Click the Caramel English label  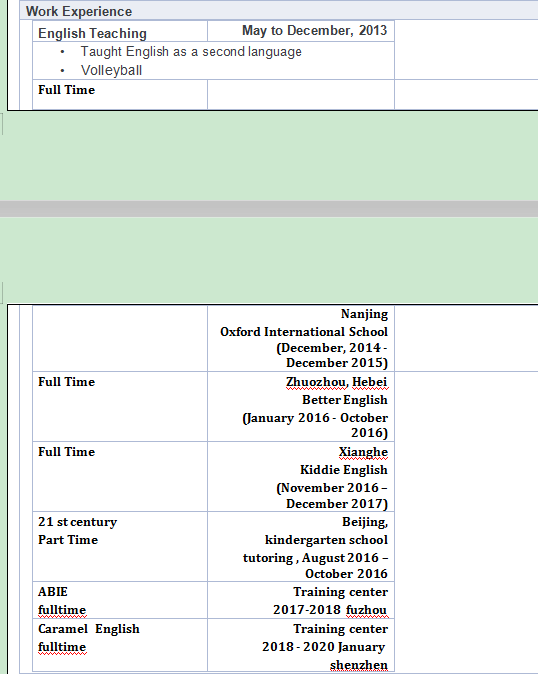point(89,629)
